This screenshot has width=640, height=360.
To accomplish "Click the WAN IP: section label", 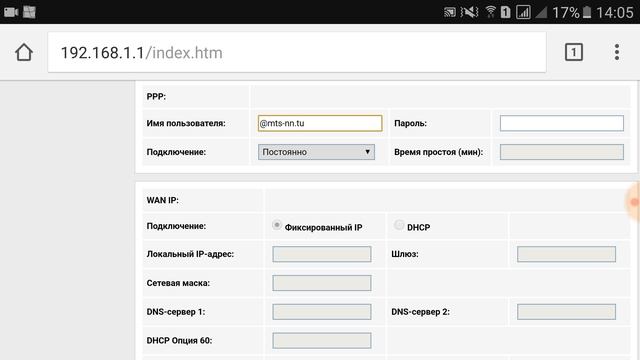I will [162, 200].
